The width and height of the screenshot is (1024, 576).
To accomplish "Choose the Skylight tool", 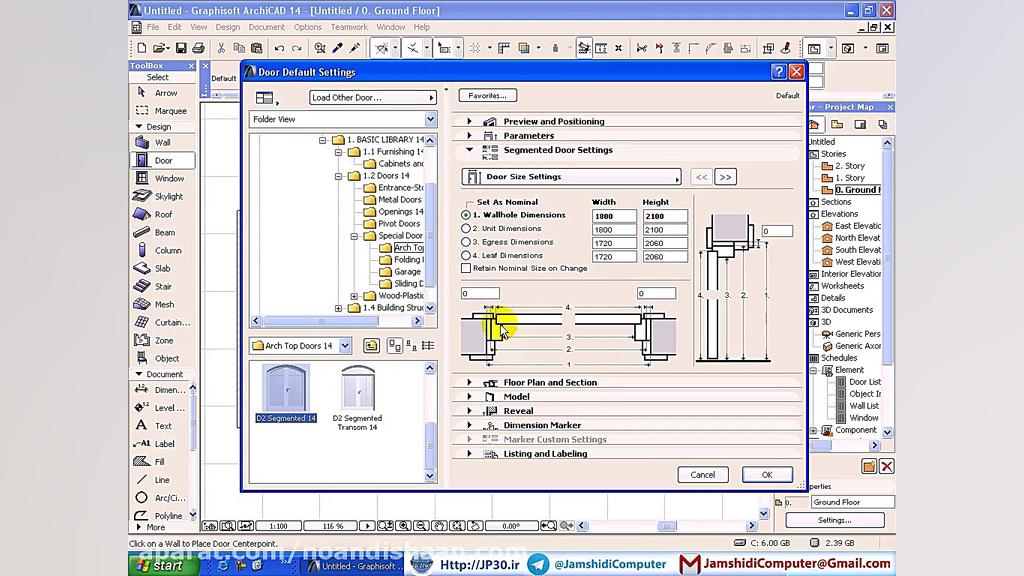I will pos(167,196).
